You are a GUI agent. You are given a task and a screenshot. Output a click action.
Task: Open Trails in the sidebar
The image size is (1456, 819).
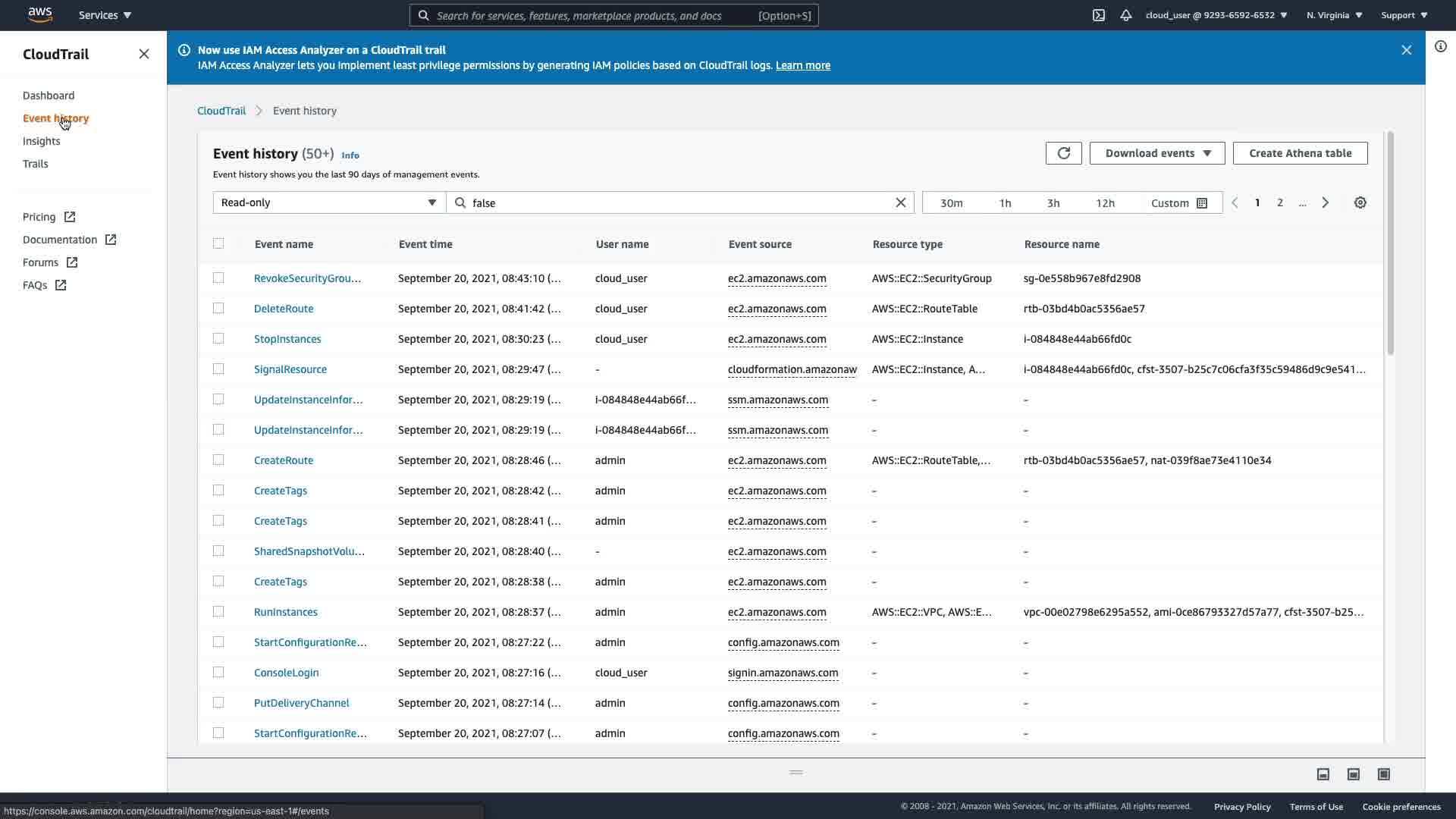(x=35, y=164)
